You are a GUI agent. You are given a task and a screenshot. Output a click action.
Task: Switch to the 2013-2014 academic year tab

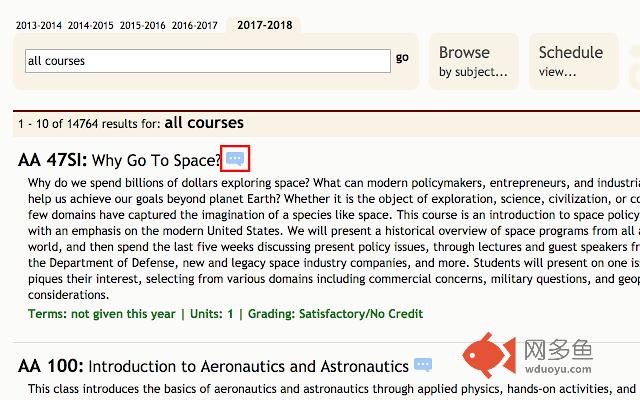pos(39,25)
